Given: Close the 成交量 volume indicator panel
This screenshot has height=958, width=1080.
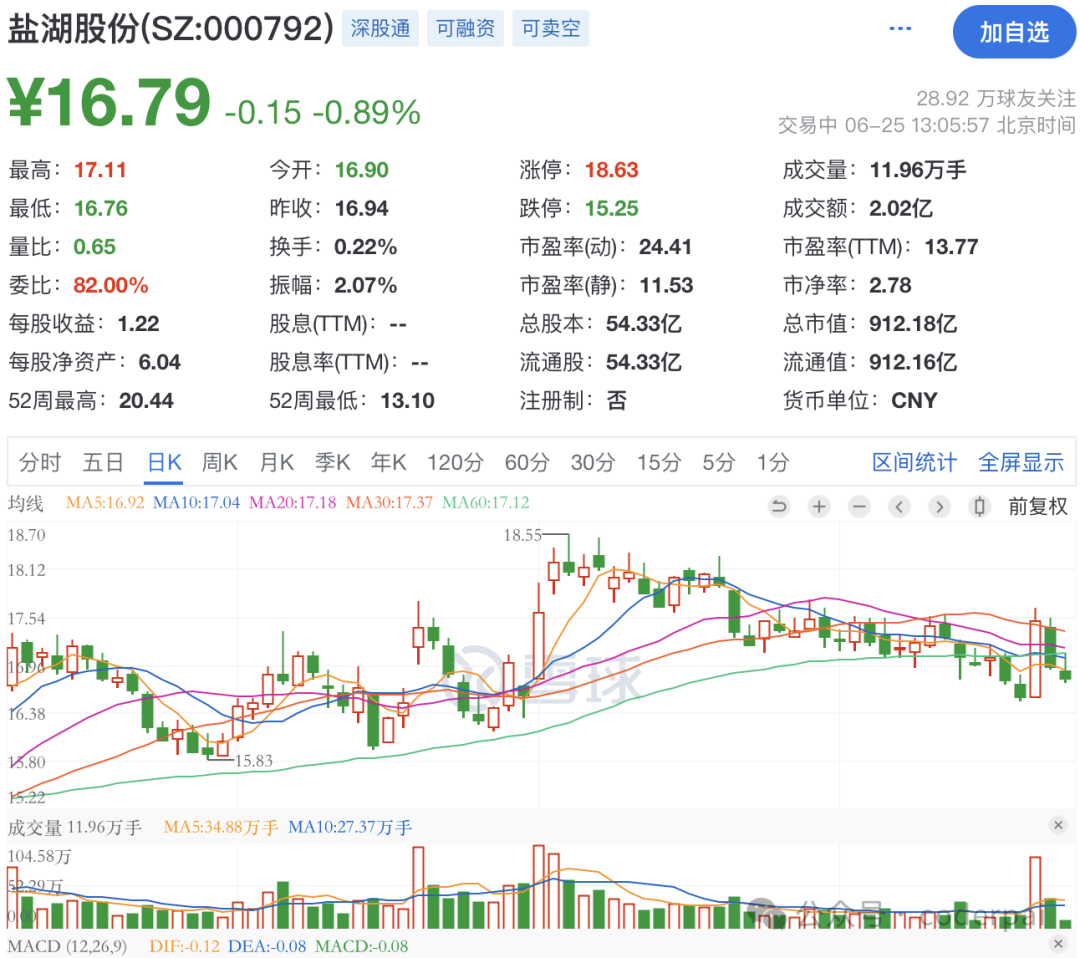Looking at the screenshot, I should pos(1058,825).
